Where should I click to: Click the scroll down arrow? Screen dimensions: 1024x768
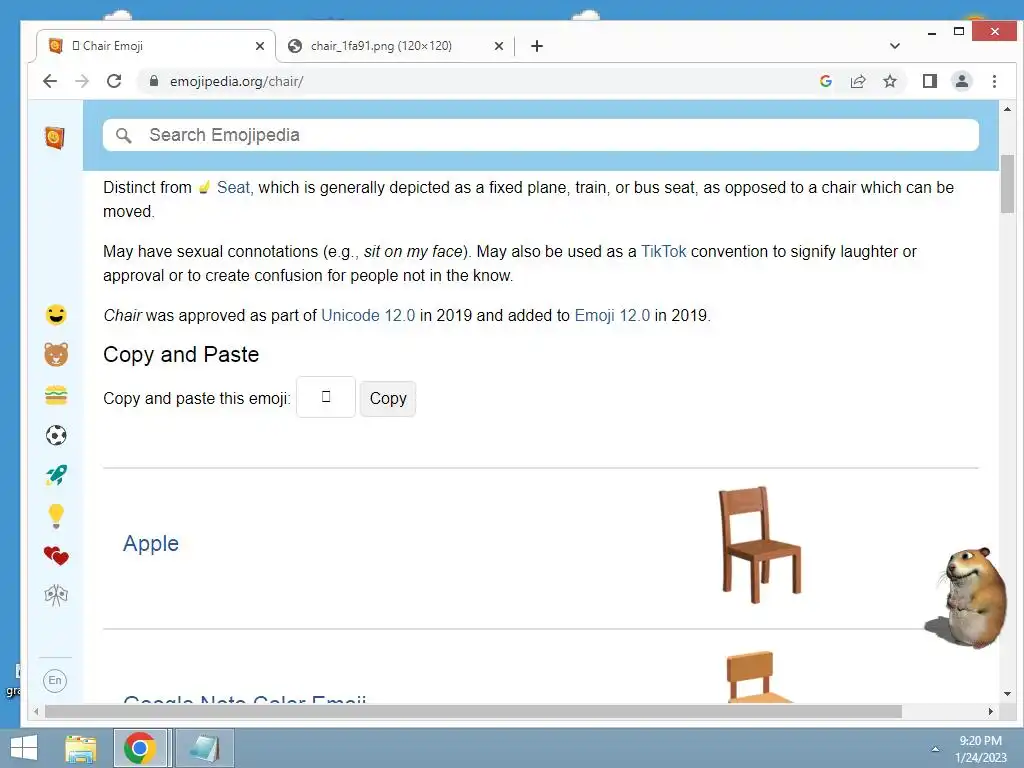tap(1007, 694)
